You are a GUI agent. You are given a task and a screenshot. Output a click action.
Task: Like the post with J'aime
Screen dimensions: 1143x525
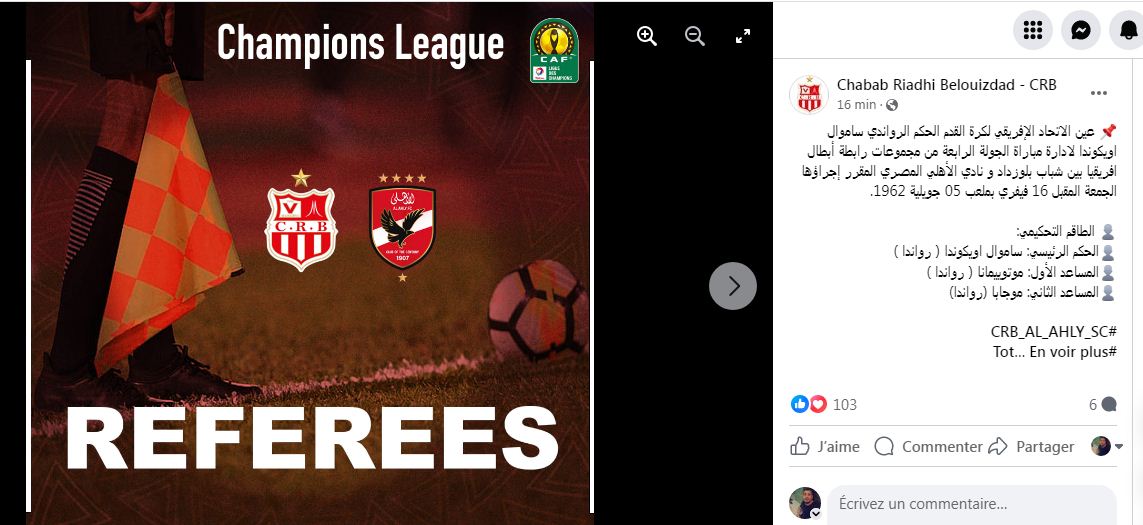825,446
